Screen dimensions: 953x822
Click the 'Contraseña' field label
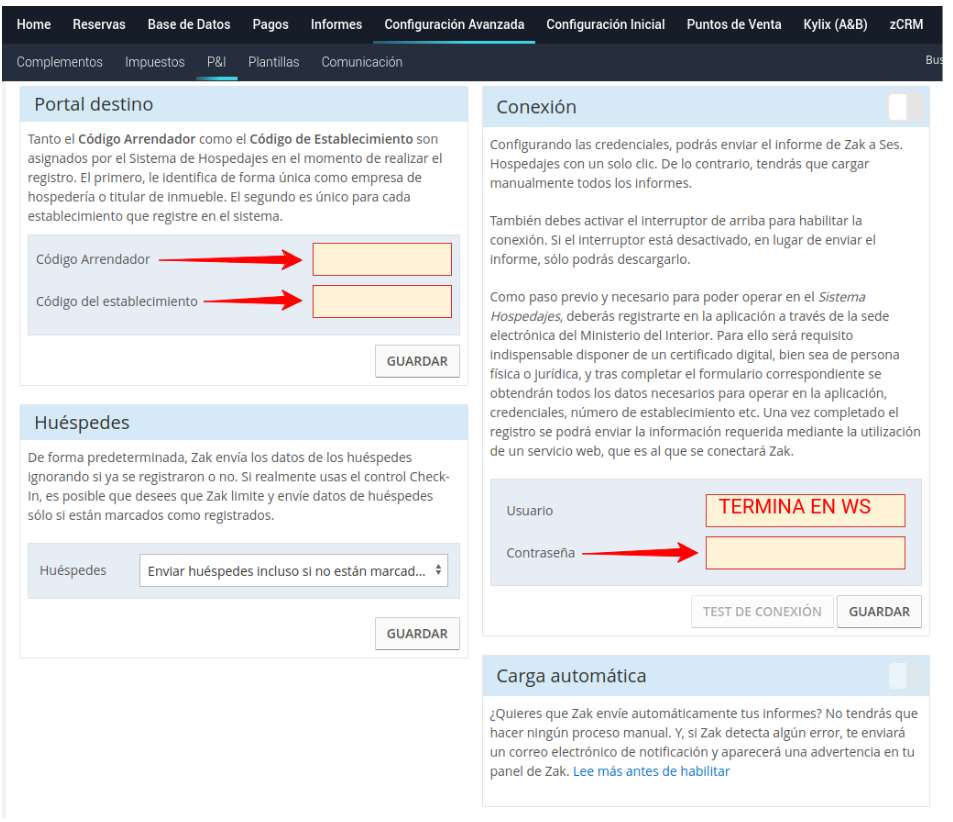[x=540, y=553]
